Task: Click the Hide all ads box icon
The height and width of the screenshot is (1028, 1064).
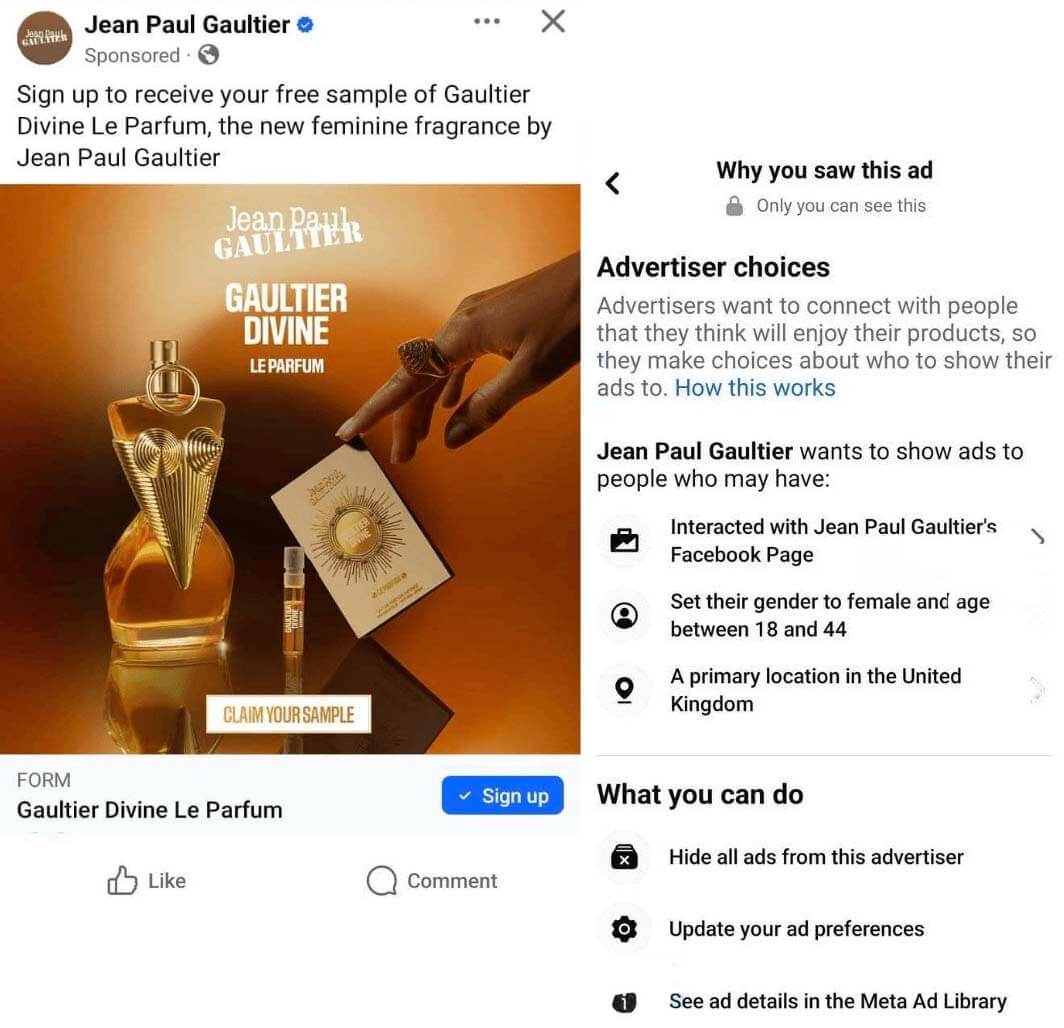Action: click(x=624, y=857)
